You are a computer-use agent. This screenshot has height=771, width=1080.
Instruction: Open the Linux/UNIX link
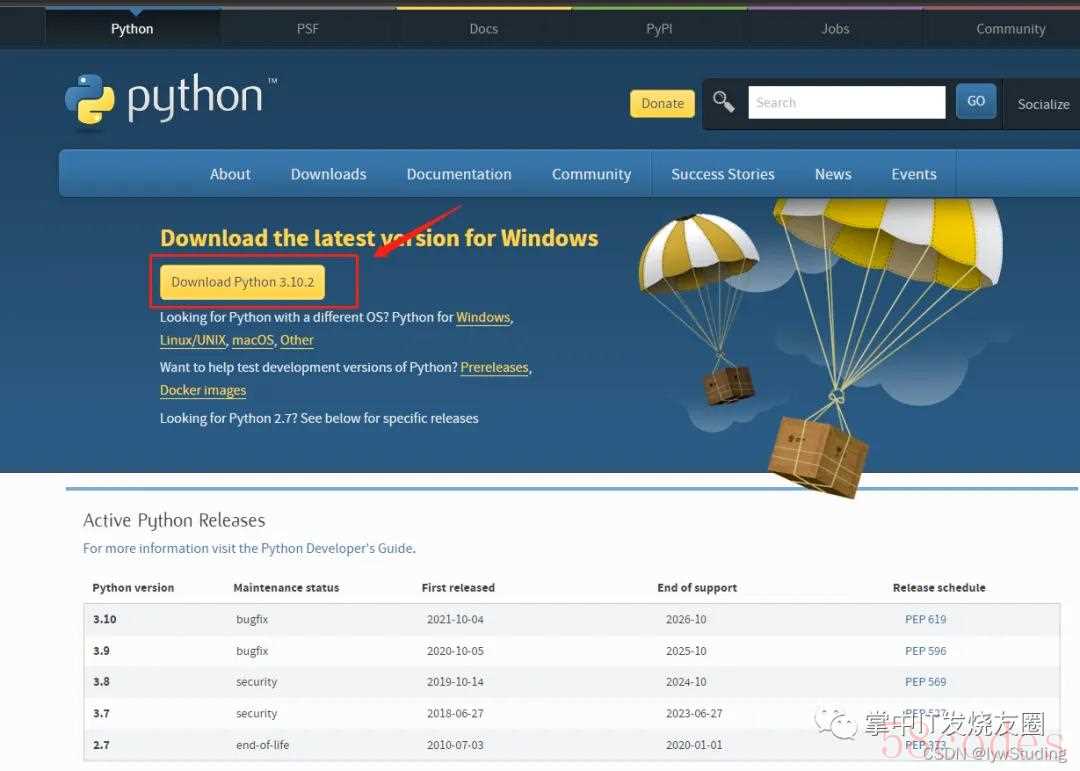coord(193,340)
